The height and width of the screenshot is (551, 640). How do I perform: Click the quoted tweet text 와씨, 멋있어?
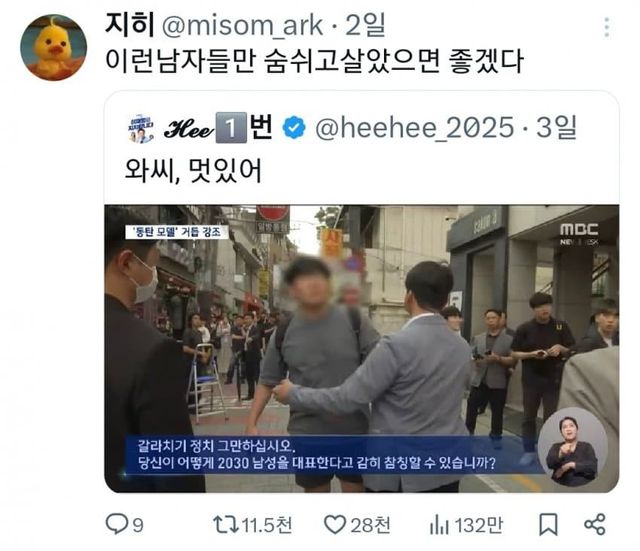(193, 170)
